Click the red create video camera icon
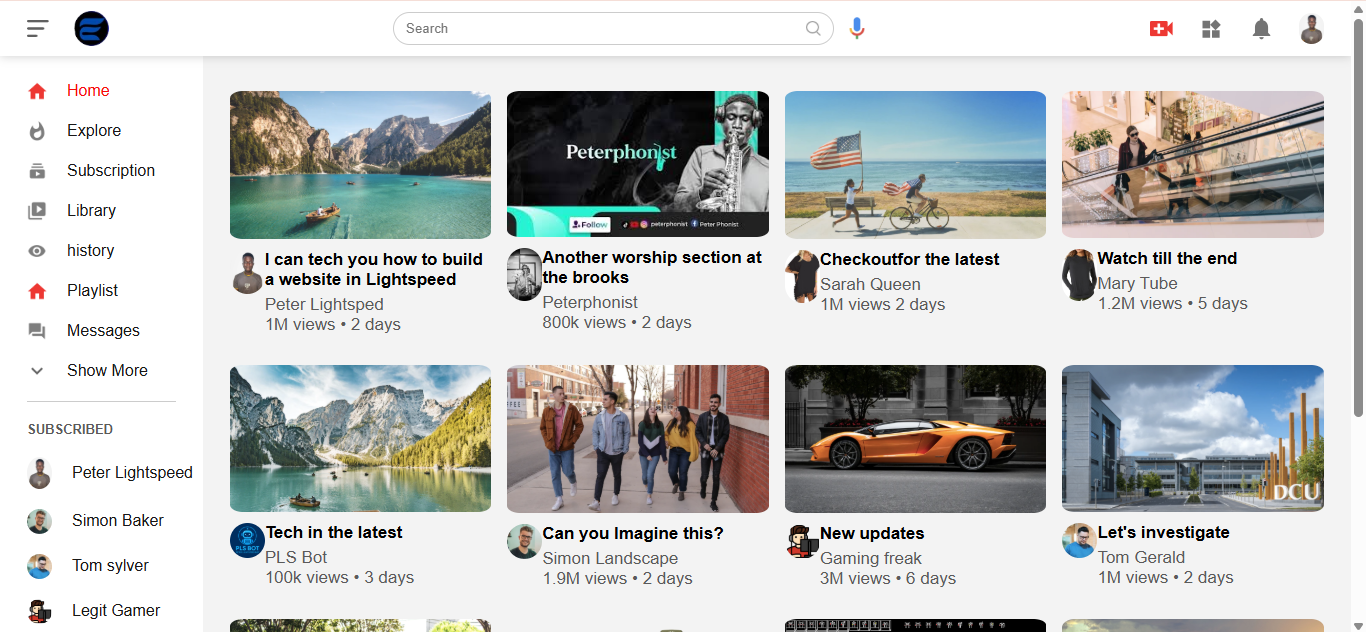 coord(1161,29)
